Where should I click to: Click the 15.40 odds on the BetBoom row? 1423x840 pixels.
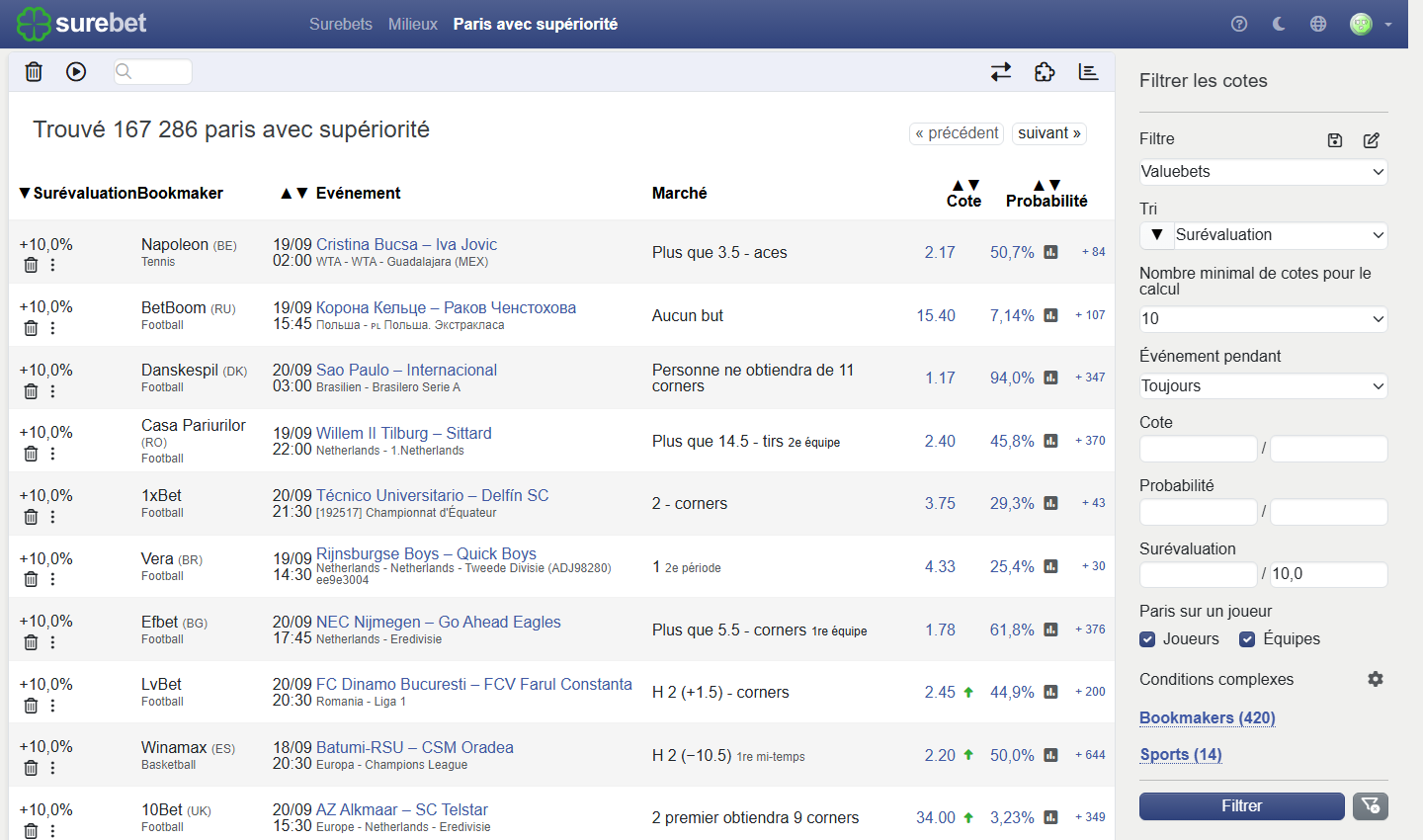[x=936, y=315]
